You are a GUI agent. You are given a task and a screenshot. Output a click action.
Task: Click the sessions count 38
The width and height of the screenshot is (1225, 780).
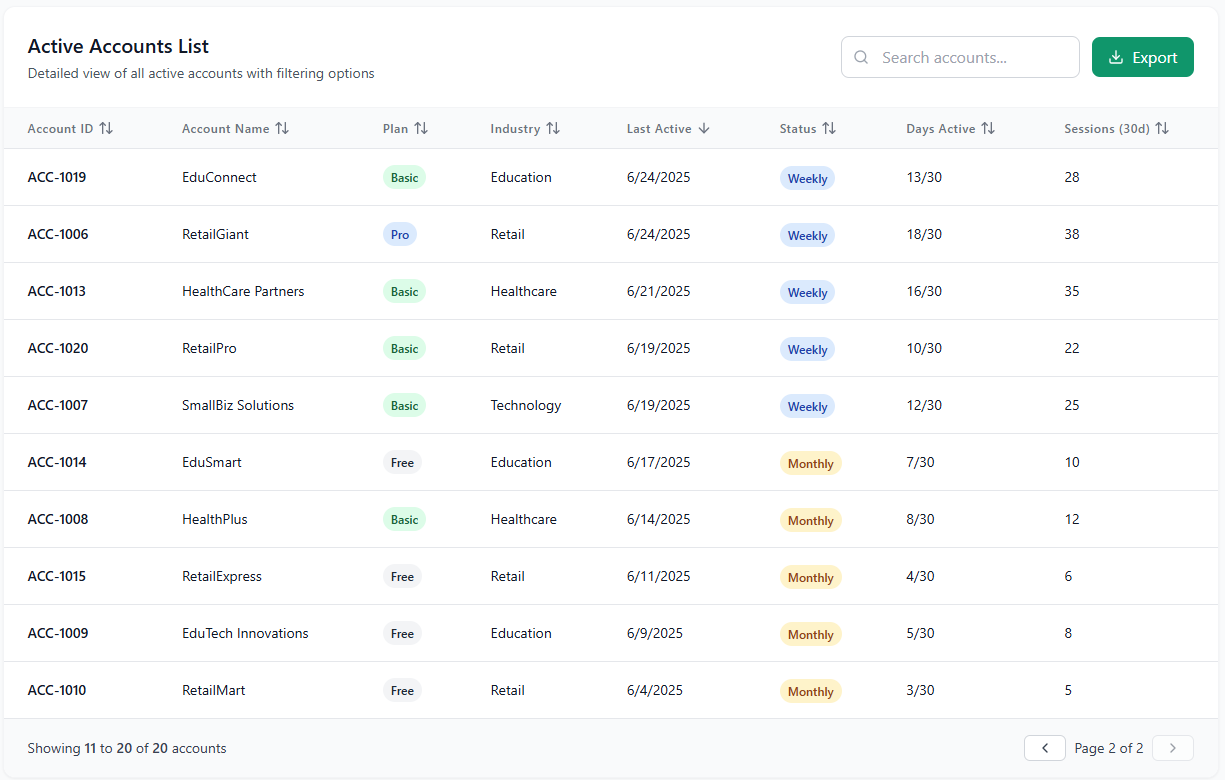[x=1072, y=234]
